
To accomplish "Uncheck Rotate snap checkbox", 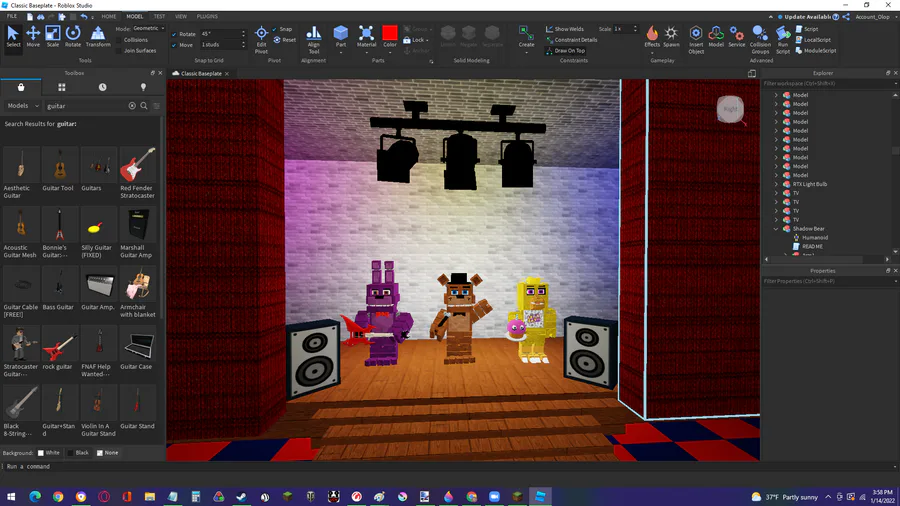I will pos(174,34).
